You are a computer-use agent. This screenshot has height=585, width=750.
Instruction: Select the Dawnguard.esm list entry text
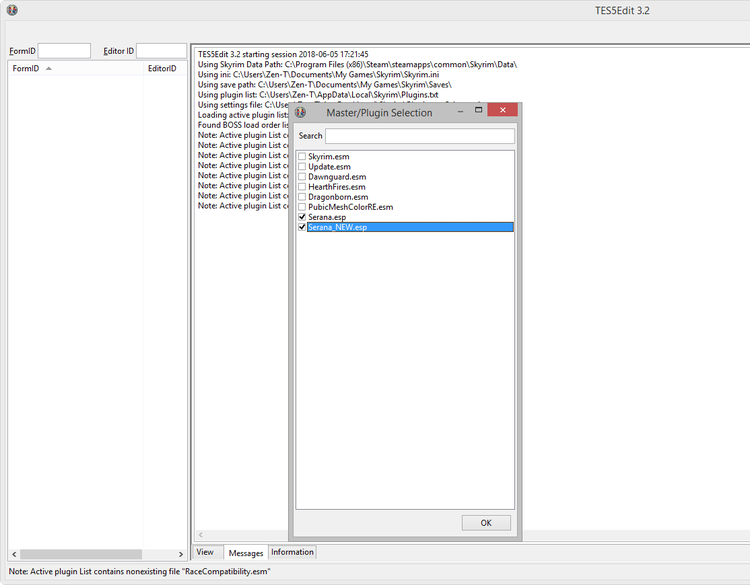337,177
